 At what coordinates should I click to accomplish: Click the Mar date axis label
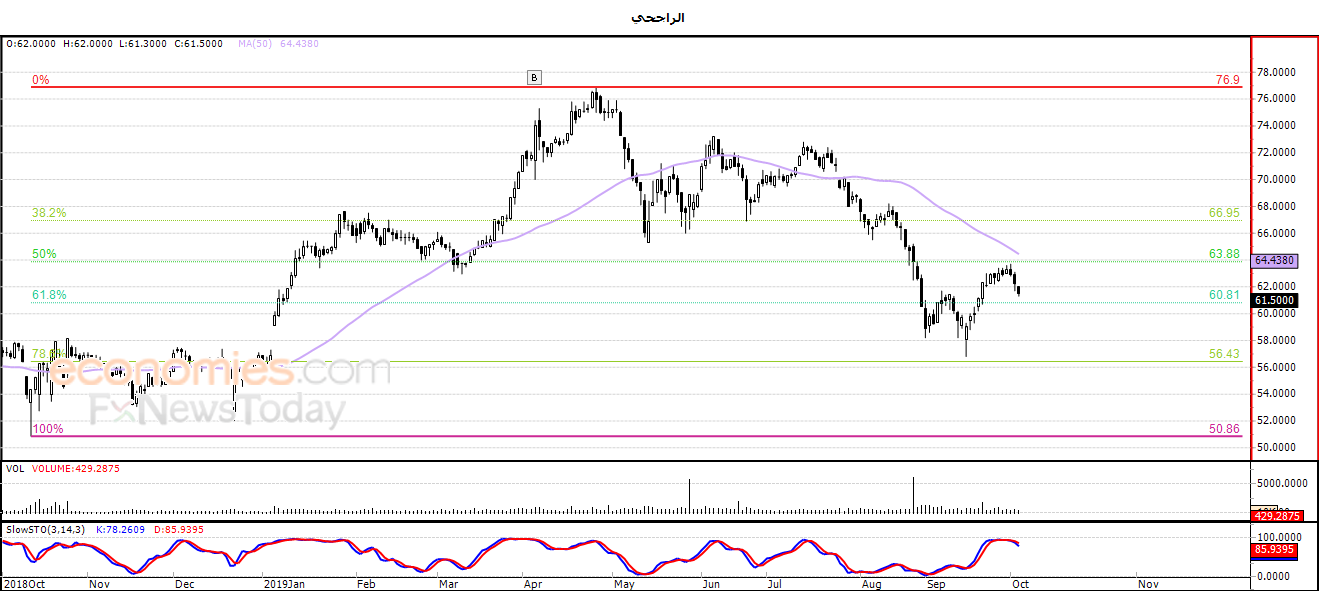pos(448,583)
